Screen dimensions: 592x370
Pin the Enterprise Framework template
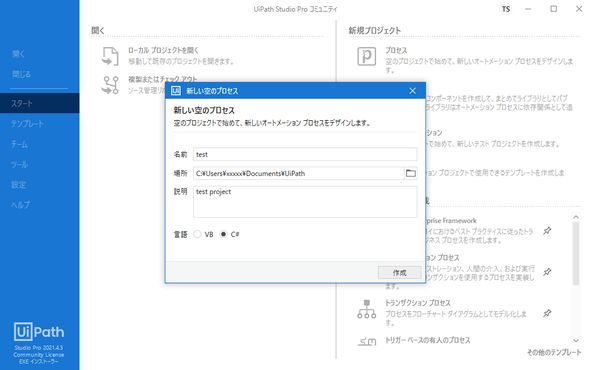tap(547, 230)
